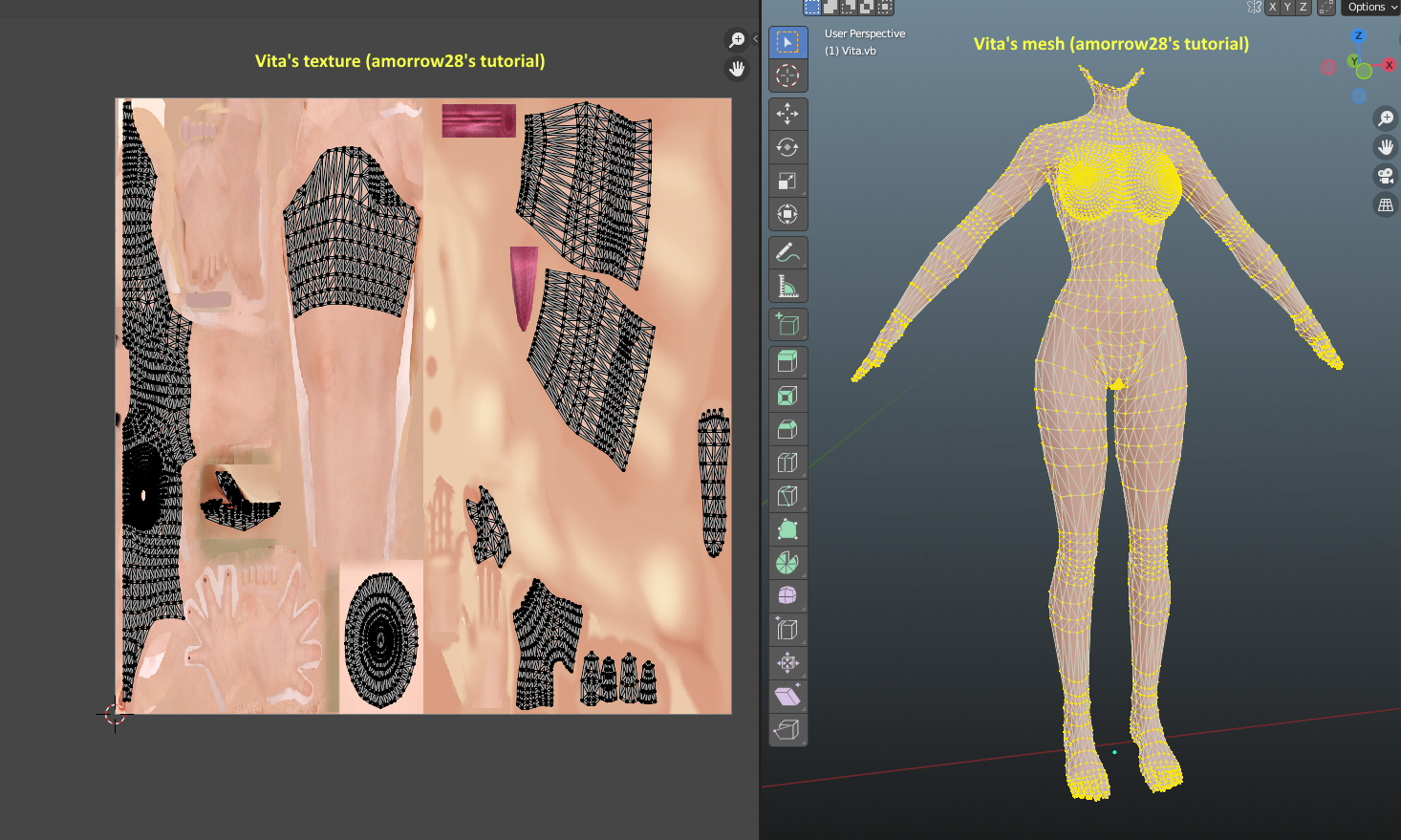Expand the UV editor sidebar arrow
This screenshot has height=840, width=1401.
pyautogui.click(x=755, y=39)
